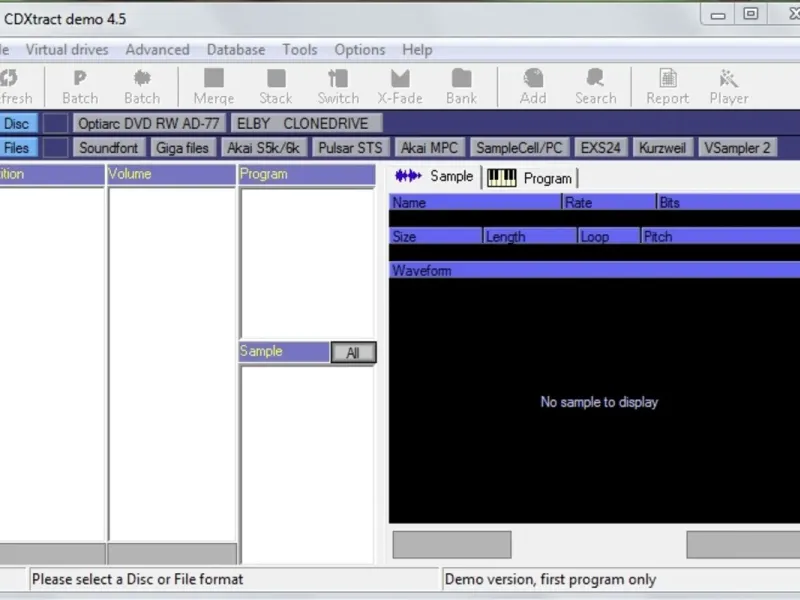Click the Name column header

(475, 203)
